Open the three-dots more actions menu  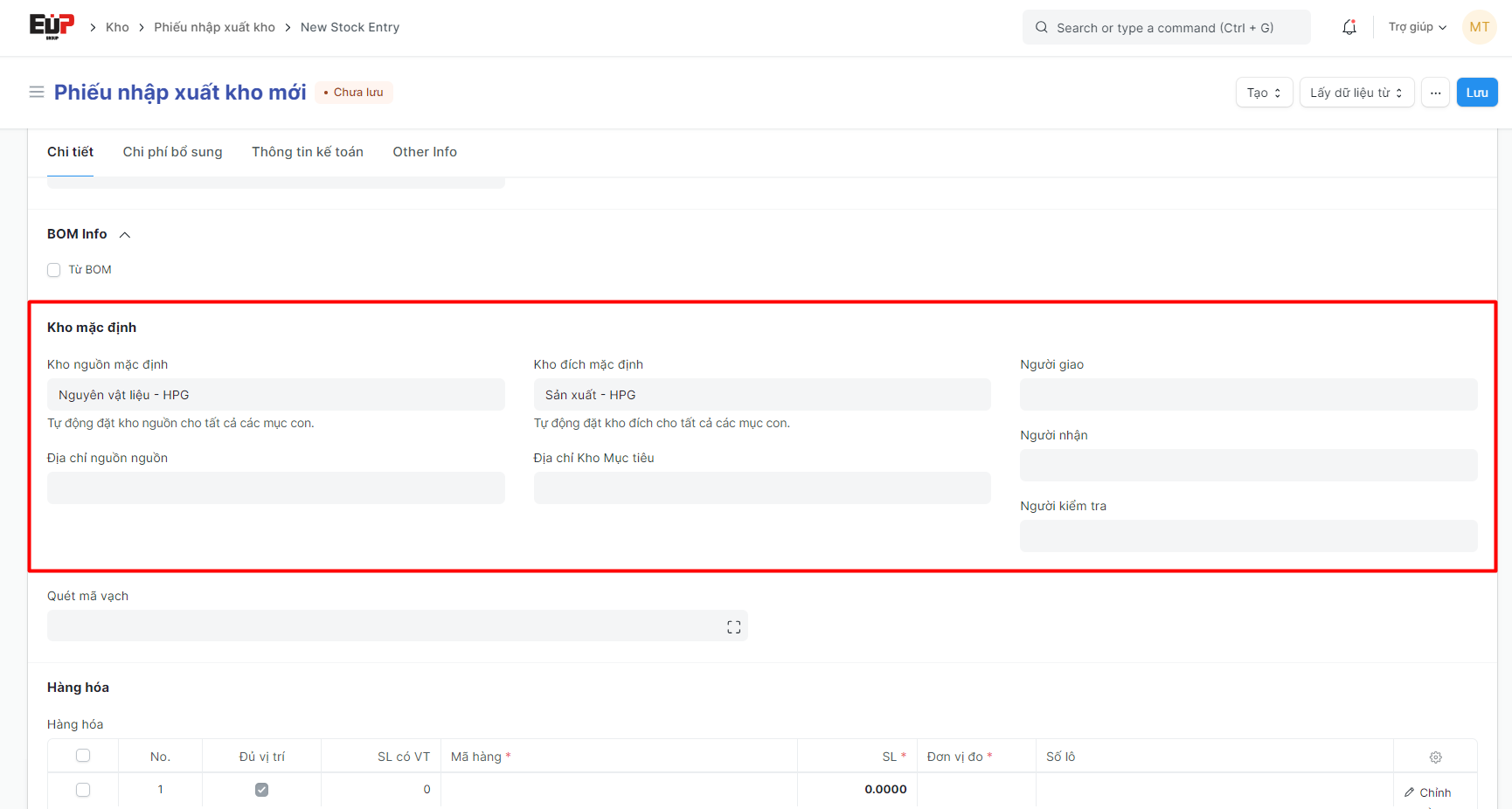click(x=1435, y=93)
